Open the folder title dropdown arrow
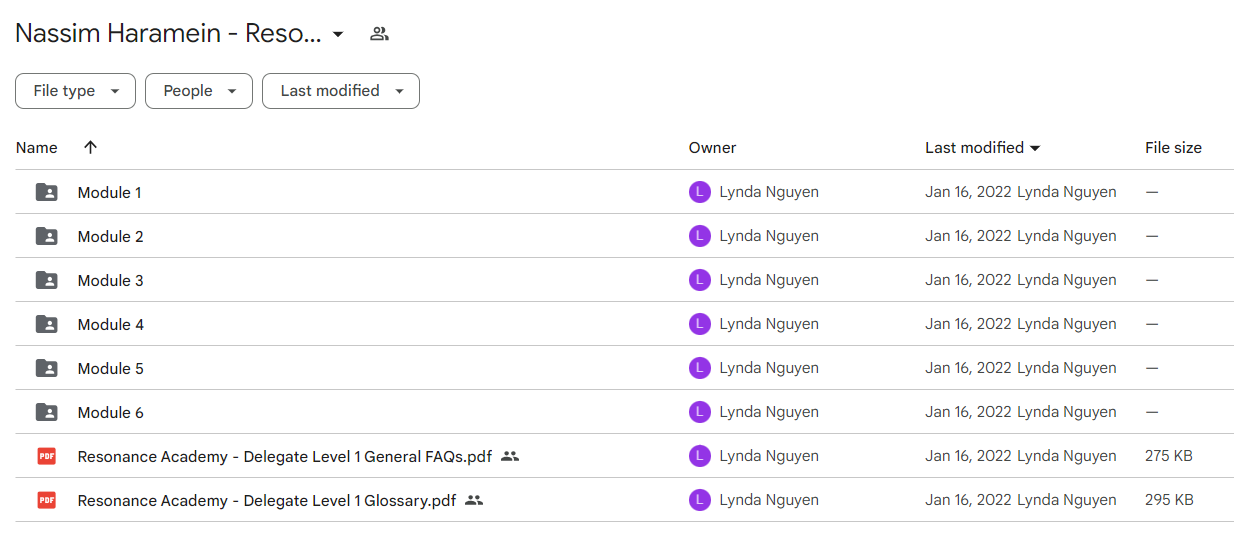The height and width of the screenshot is (537, 1234). coord(338,34)
